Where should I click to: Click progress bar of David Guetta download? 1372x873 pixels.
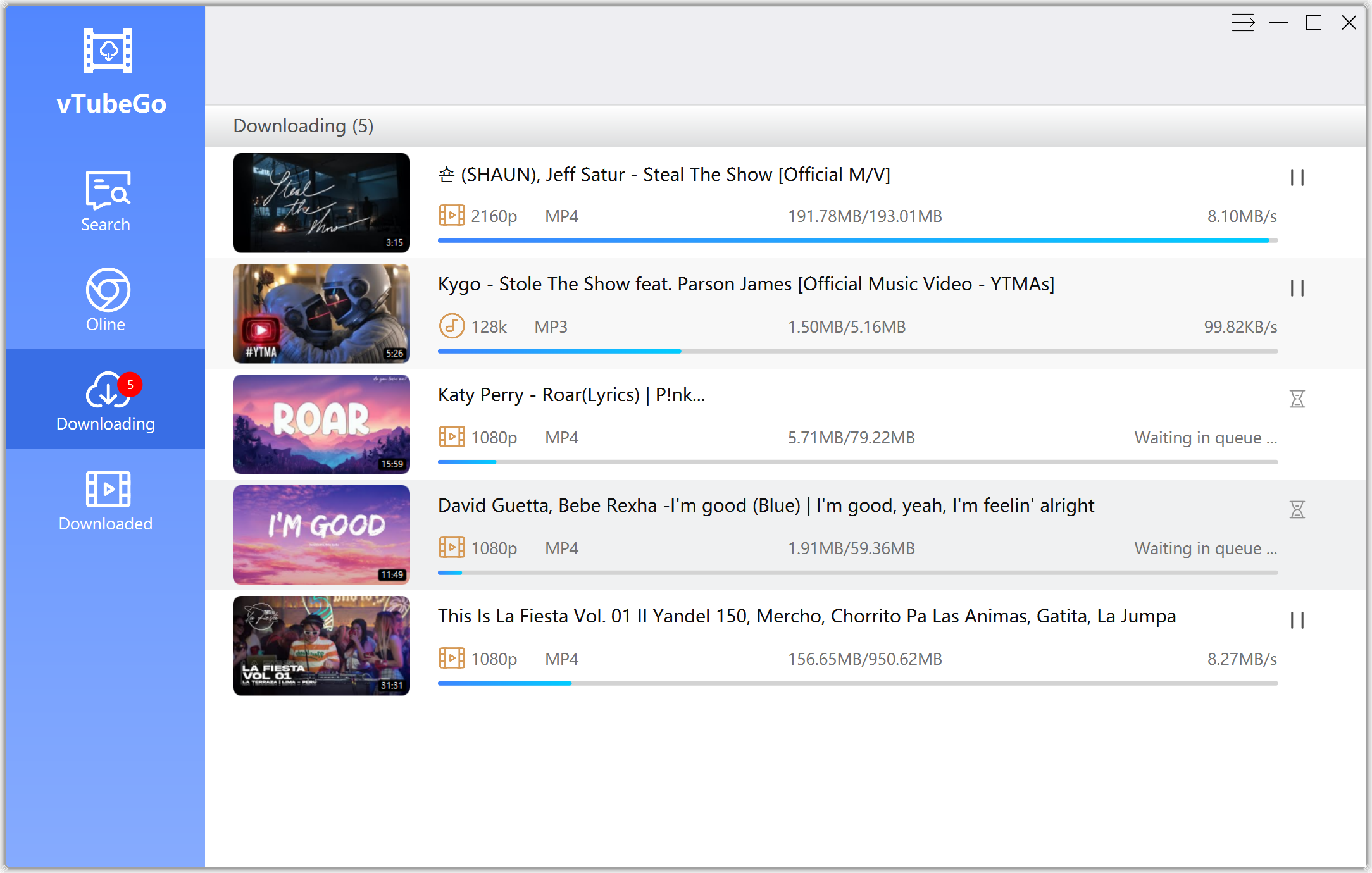click(x=857, y=573)
